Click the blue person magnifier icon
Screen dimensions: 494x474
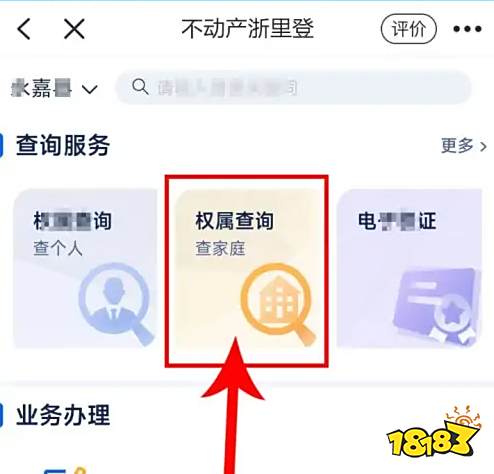[x=116, y=304]
